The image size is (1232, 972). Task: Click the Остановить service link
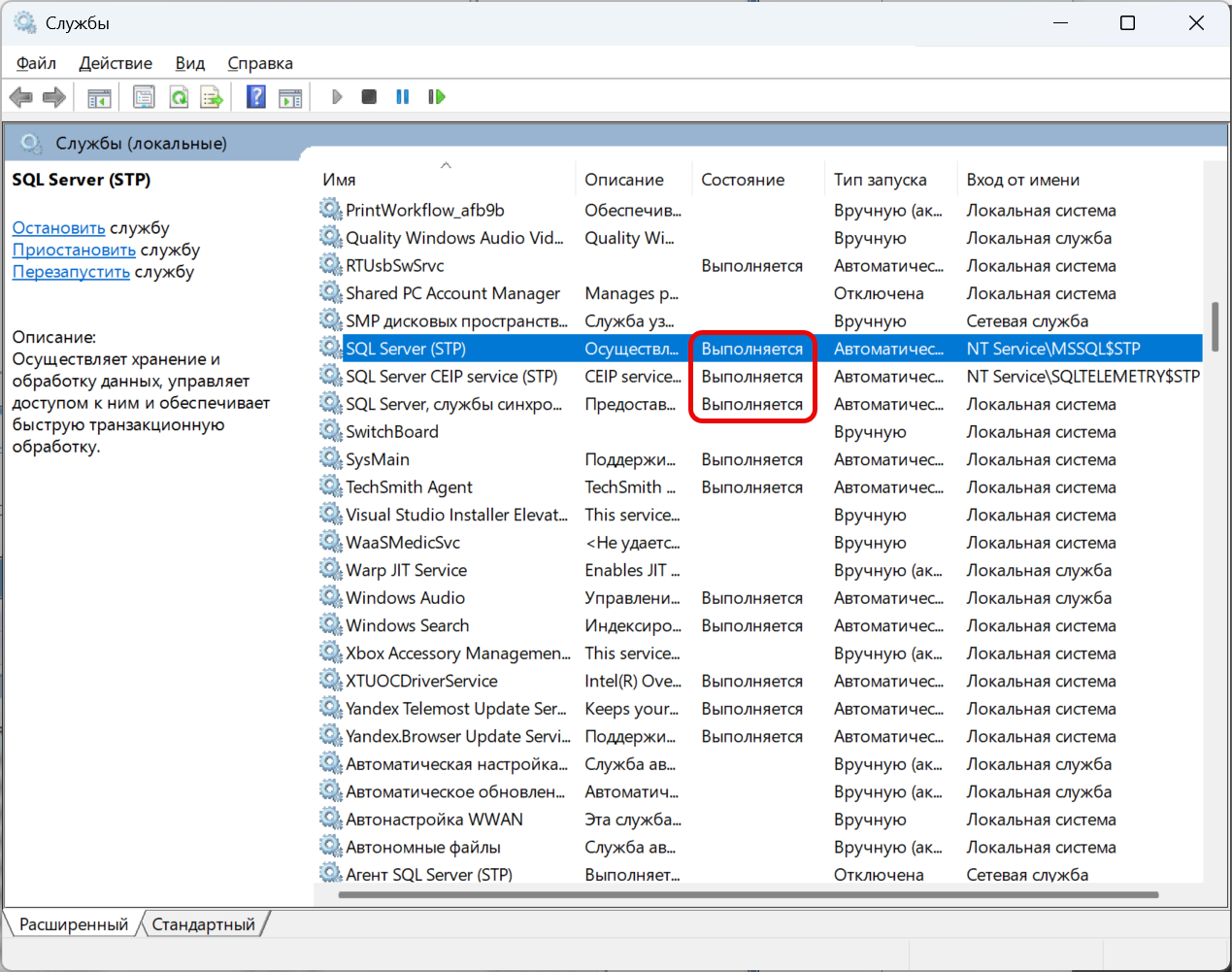pos(59,228)
